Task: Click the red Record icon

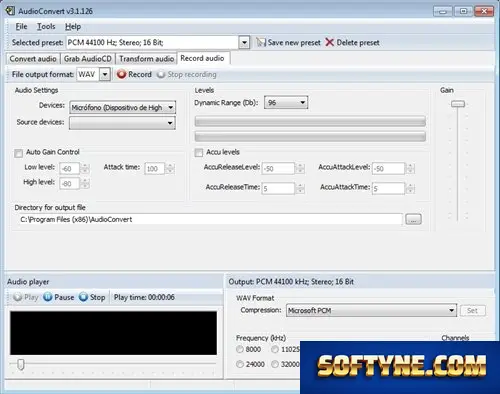Action: click(121, 74)
